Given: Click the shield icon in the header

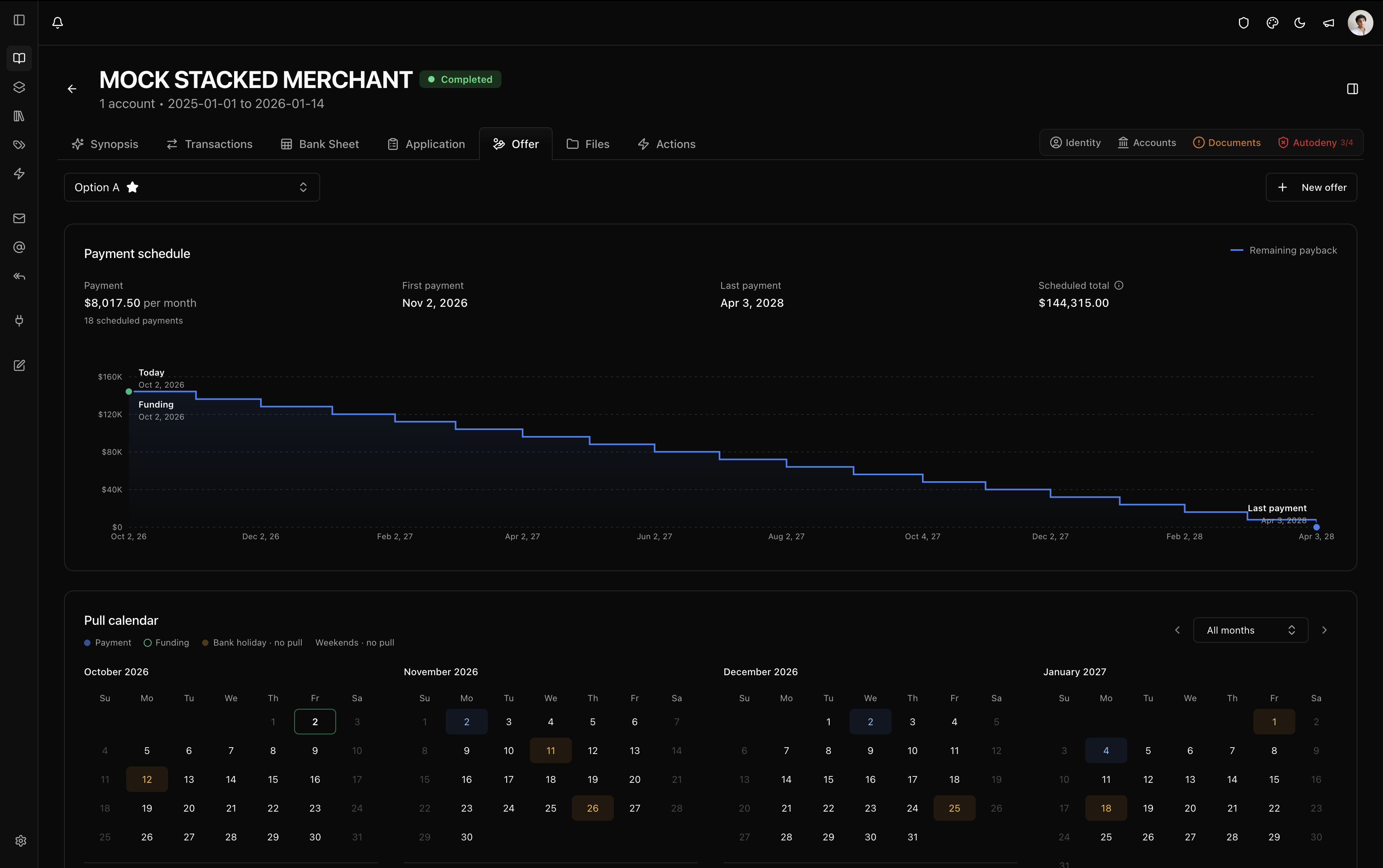Looking at the screenshot, I should click(x=1243, y=23).
